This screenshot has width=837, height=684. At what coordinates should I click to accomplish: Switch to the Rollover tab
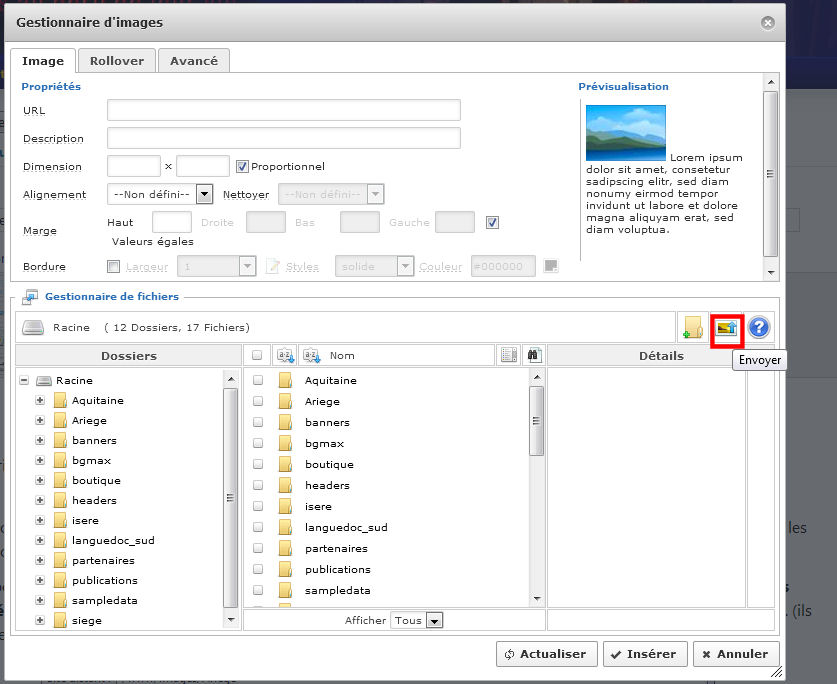pos(117,61)
